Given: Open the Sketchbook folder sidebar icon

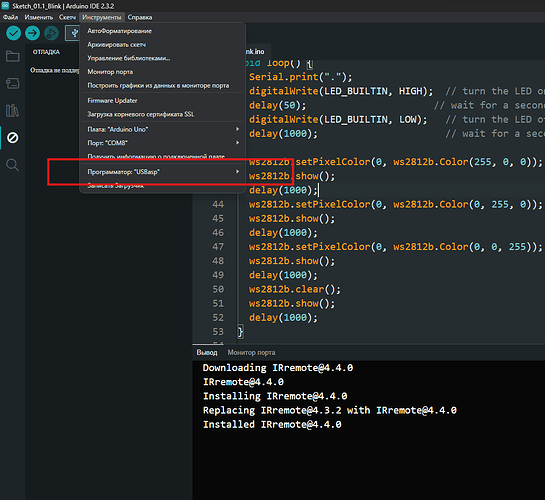Looking at the screenshot, I should [13, 56].
